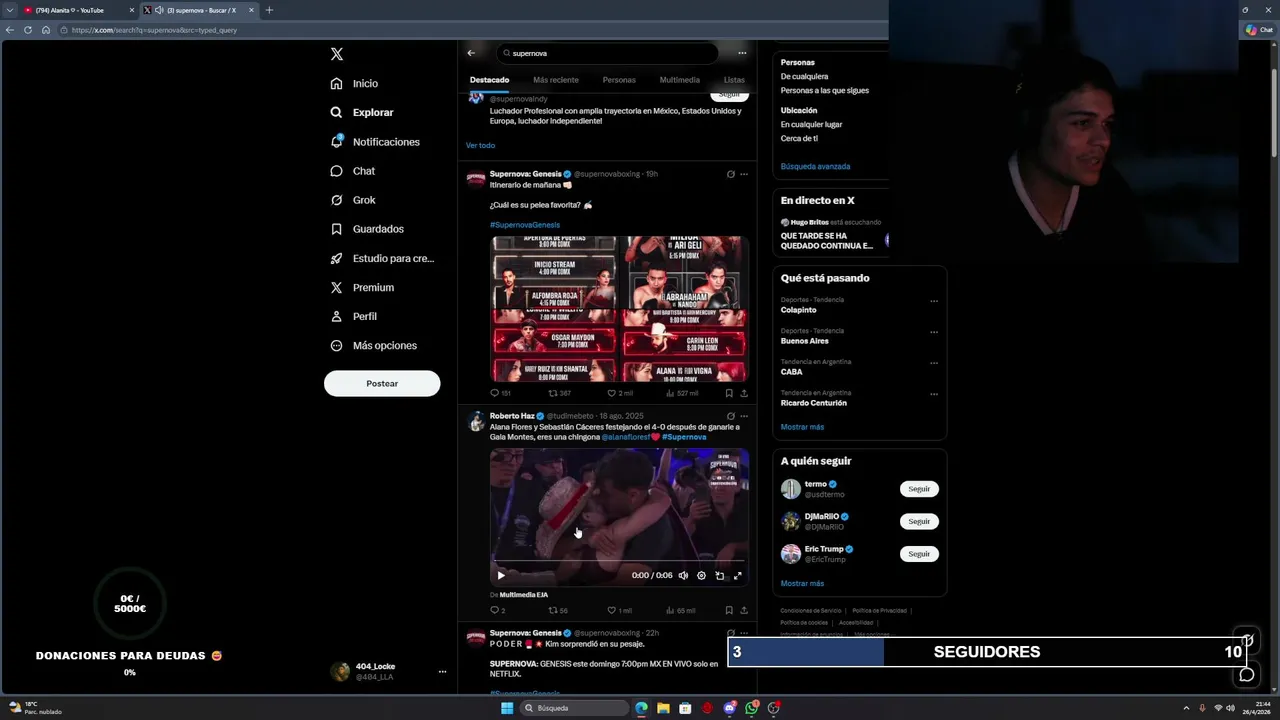Open search options dots beside search box
Viewport: 1280px width, 720px height.
[742, 53]
